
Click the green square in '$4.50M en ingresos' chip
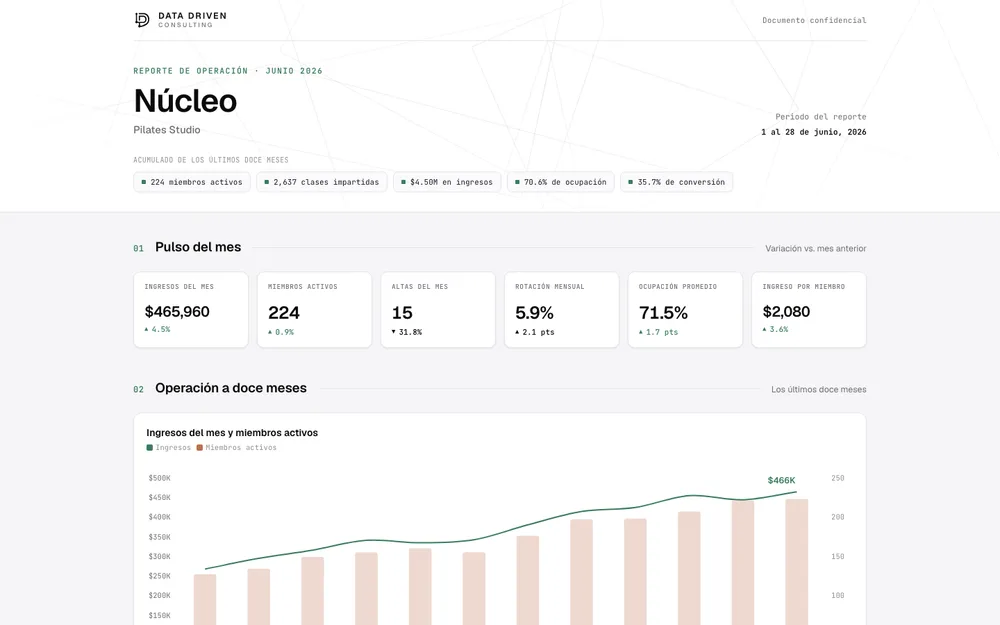[x=403, y=182]
